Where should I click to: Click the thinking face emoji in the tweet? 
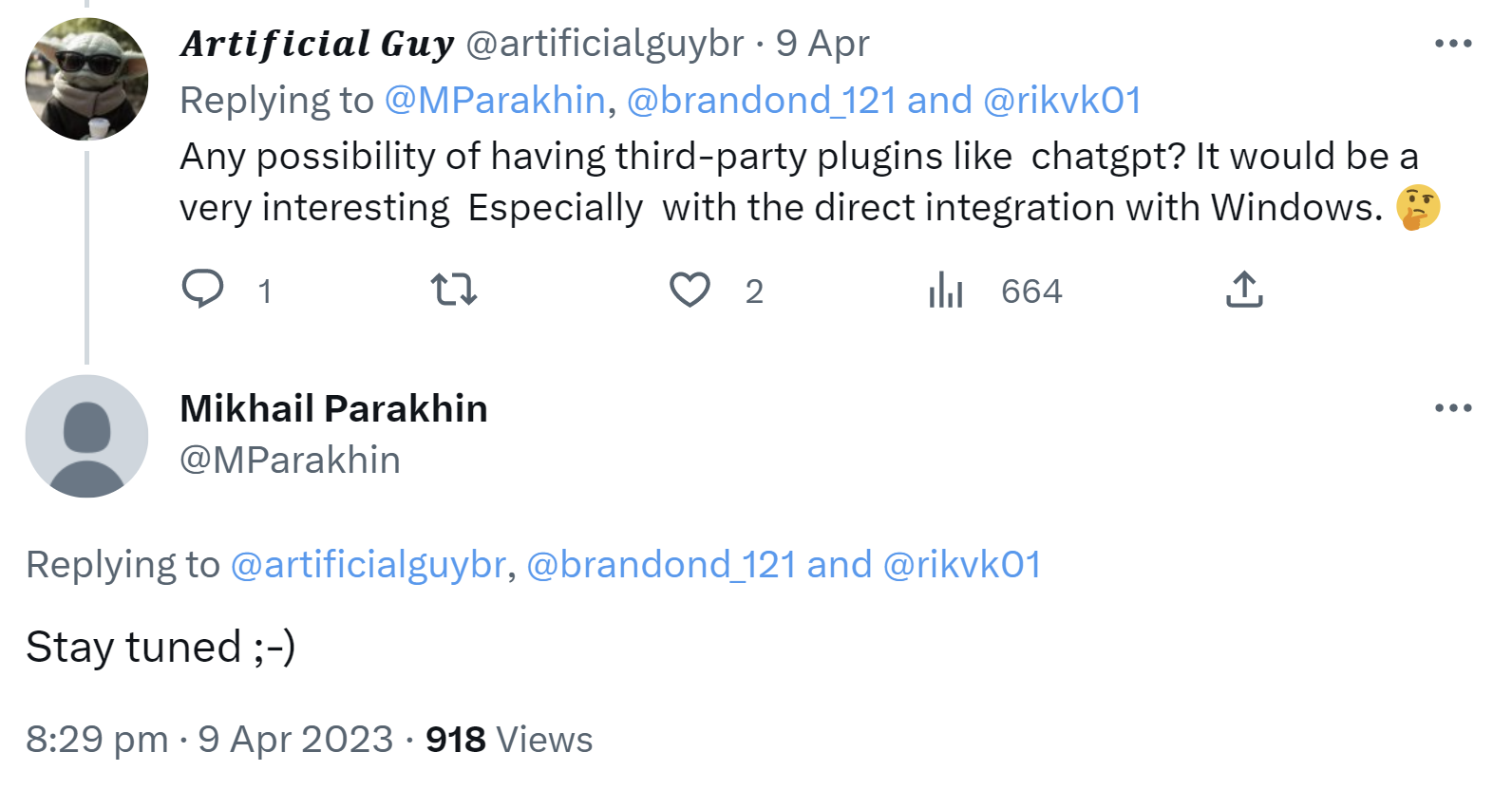[1420, 207]
